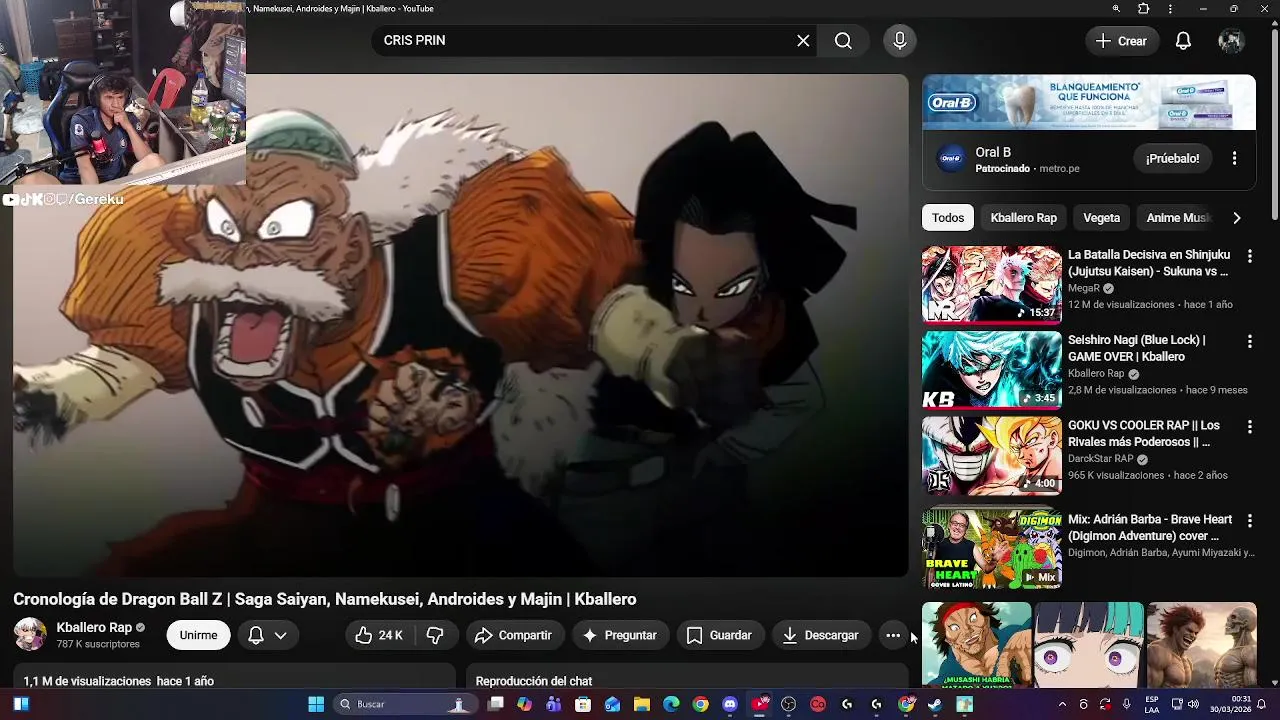
Task: Open GOKU VS COOLER RAP video thumbnail
Action: click(x=991, y=456)
